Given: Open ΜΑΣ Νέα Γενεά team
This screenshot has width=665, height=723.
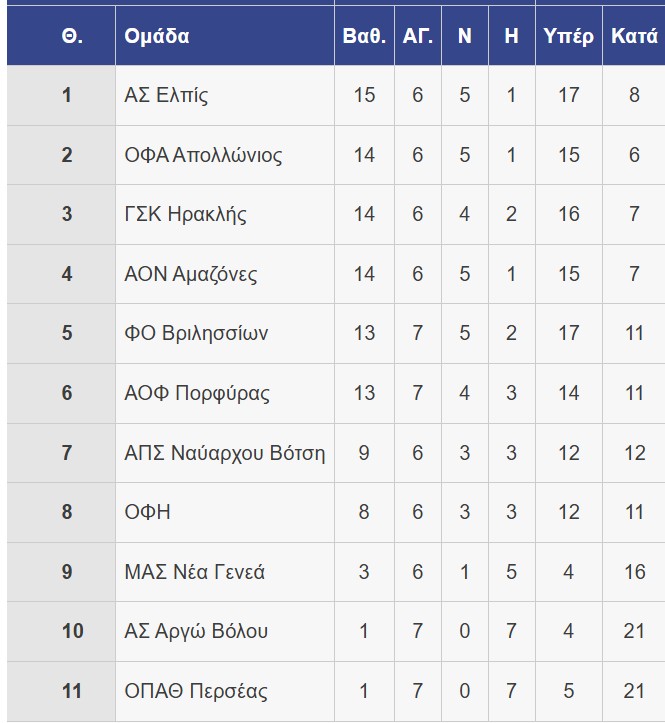Looking at the screenshot, I should [194, 572].
